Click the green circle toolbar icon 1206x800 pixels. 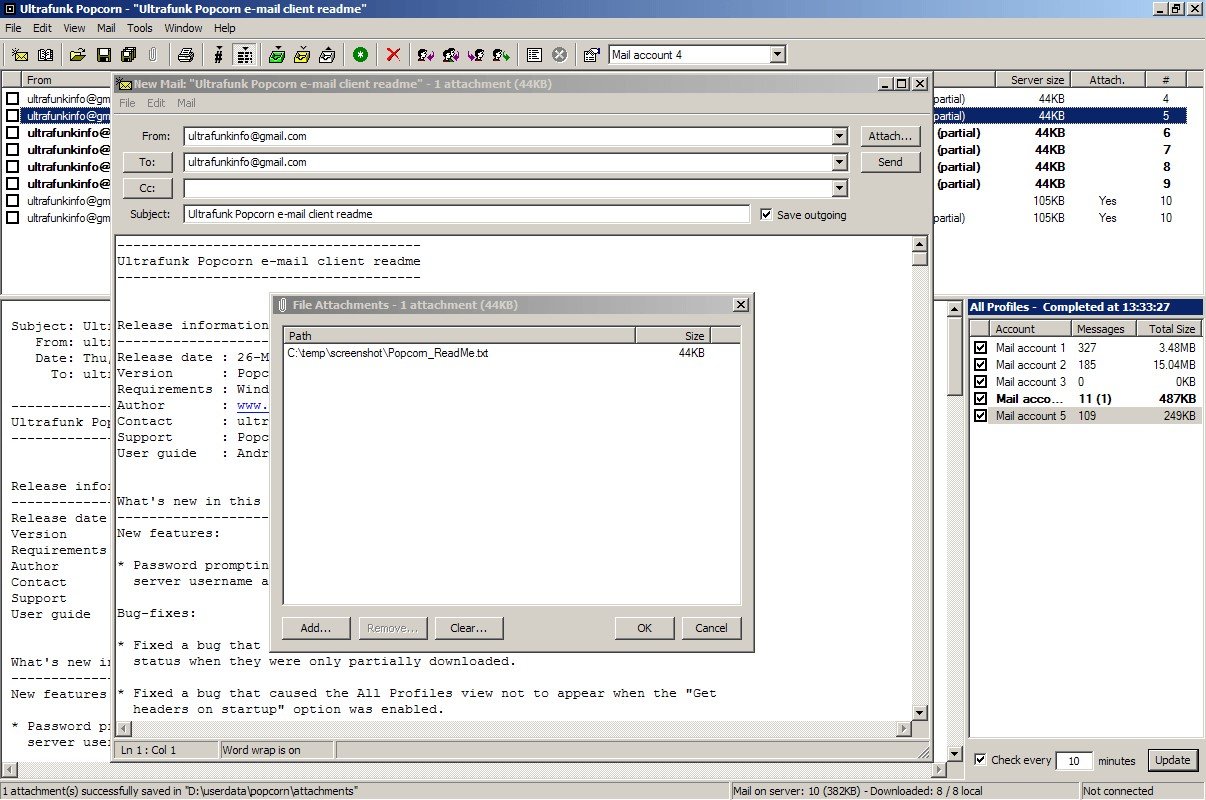pos(360,55)
